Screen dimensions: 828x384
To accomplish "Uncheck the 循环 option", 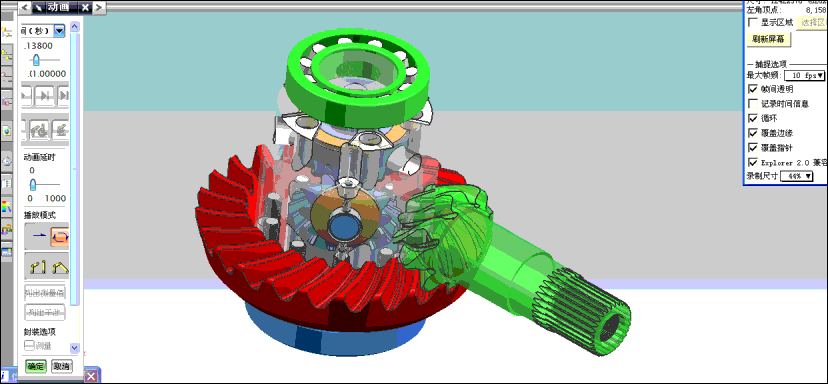I will point(753,118).
